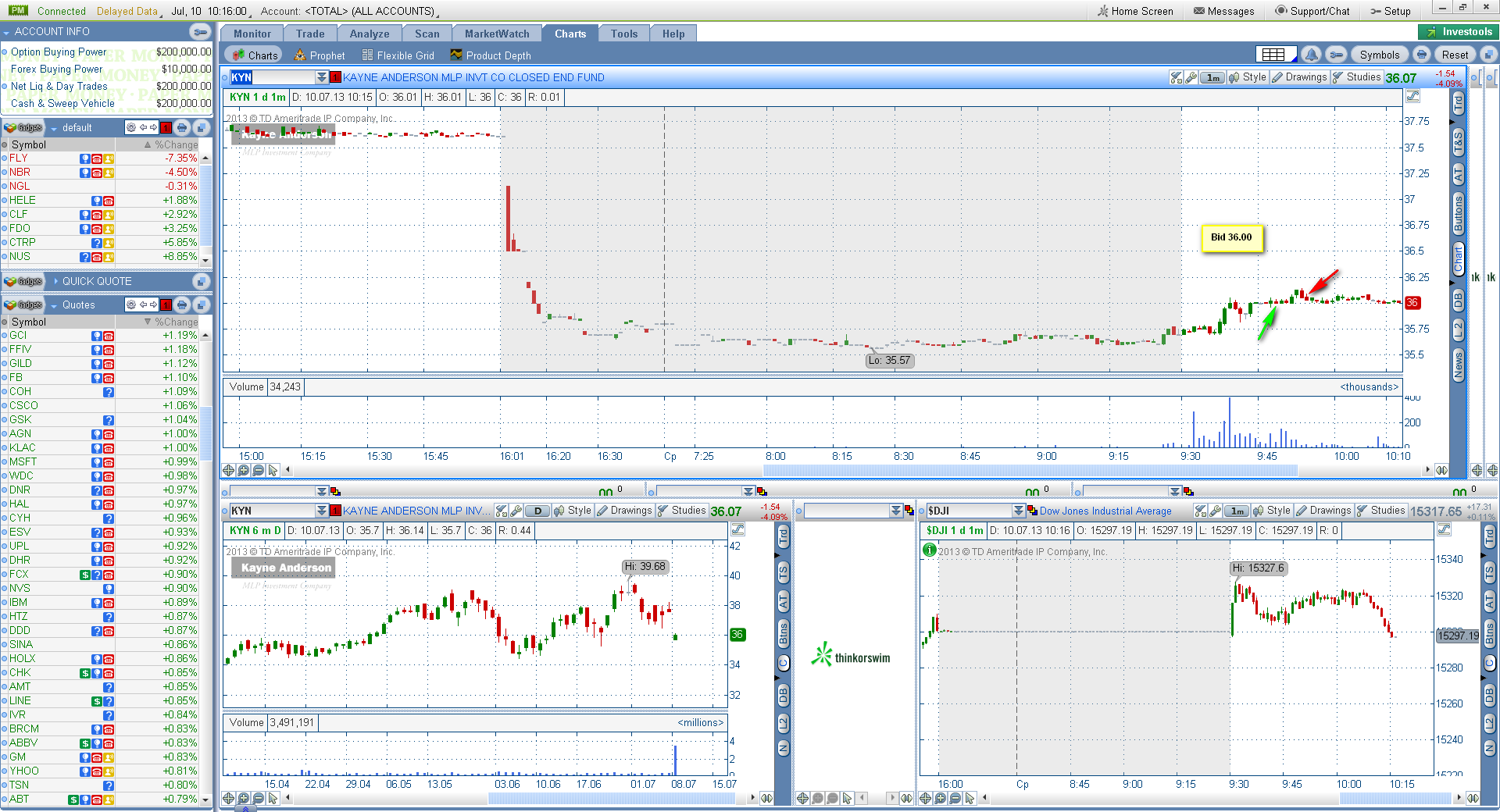
Task: Click the red phone icon on NBR row
Action: point(96,173)
